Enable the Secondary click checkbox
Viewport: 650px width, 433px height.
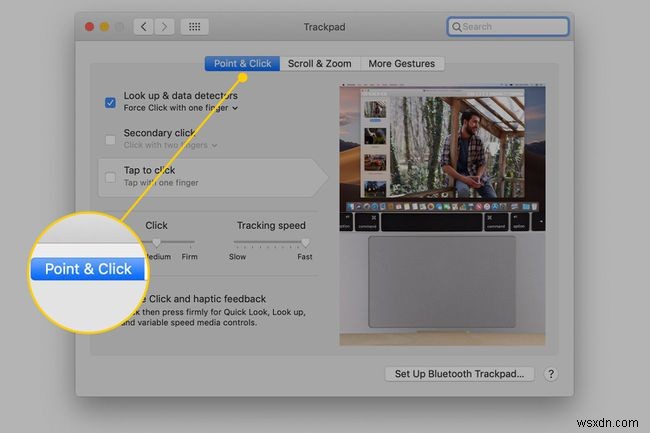tap(110, 140)
